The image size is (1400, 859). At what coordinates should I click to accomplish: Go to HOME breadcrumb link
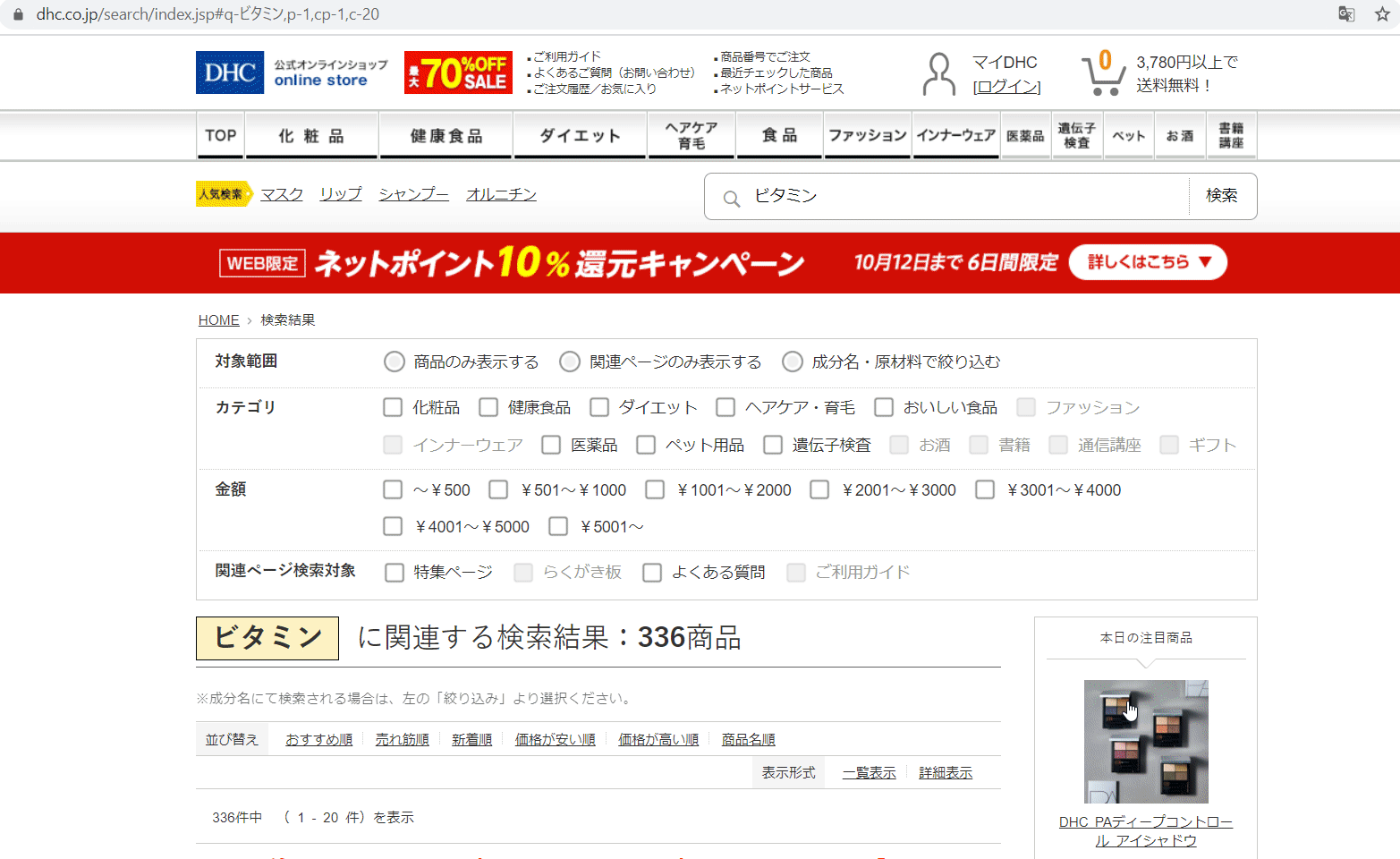pyautogui.click(x=218, y=319)
